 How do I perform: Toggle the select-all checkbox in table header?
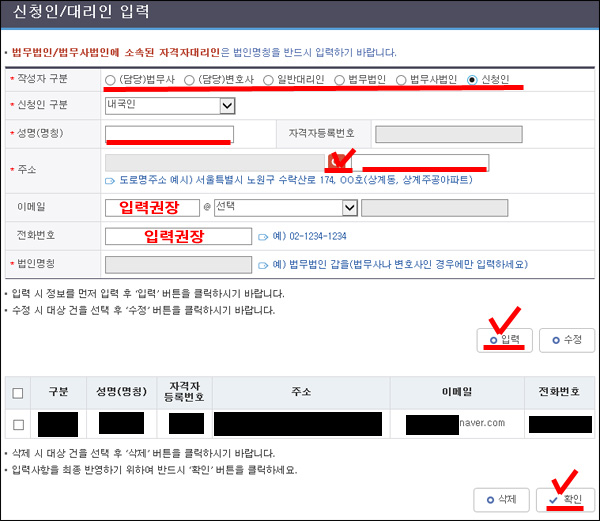pos(18,393)
